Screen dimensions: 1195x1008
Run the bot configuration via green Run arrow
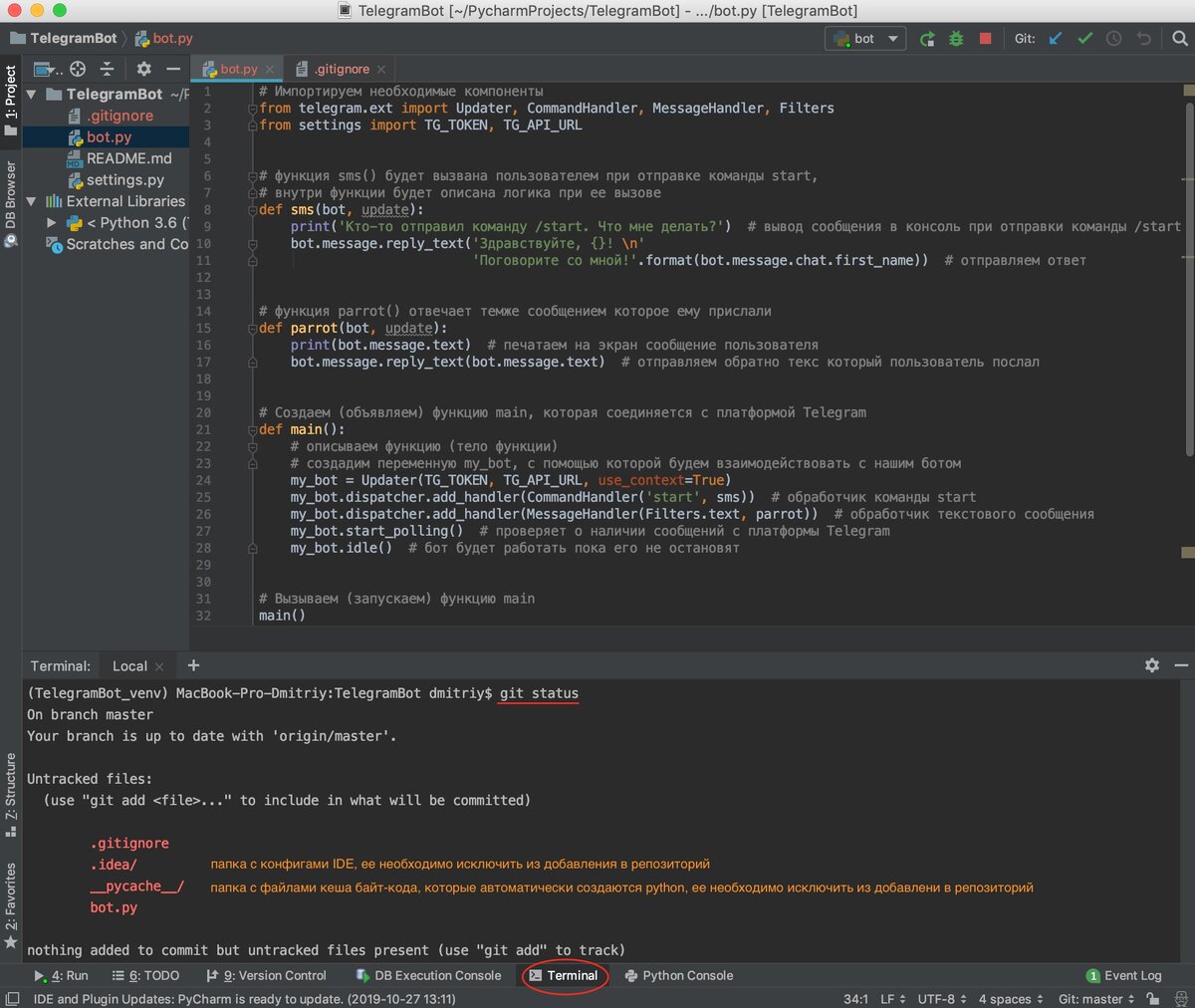(926, 37)
